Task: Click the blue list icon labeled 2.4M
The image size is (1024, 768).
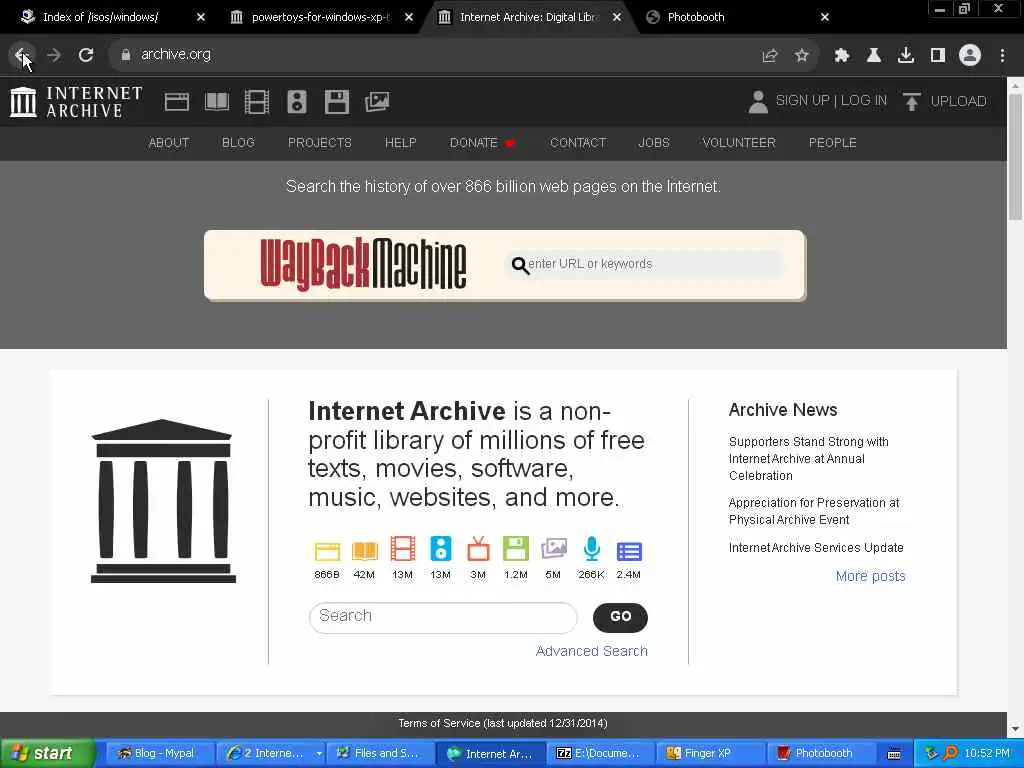Action: (x=629, y=552)
